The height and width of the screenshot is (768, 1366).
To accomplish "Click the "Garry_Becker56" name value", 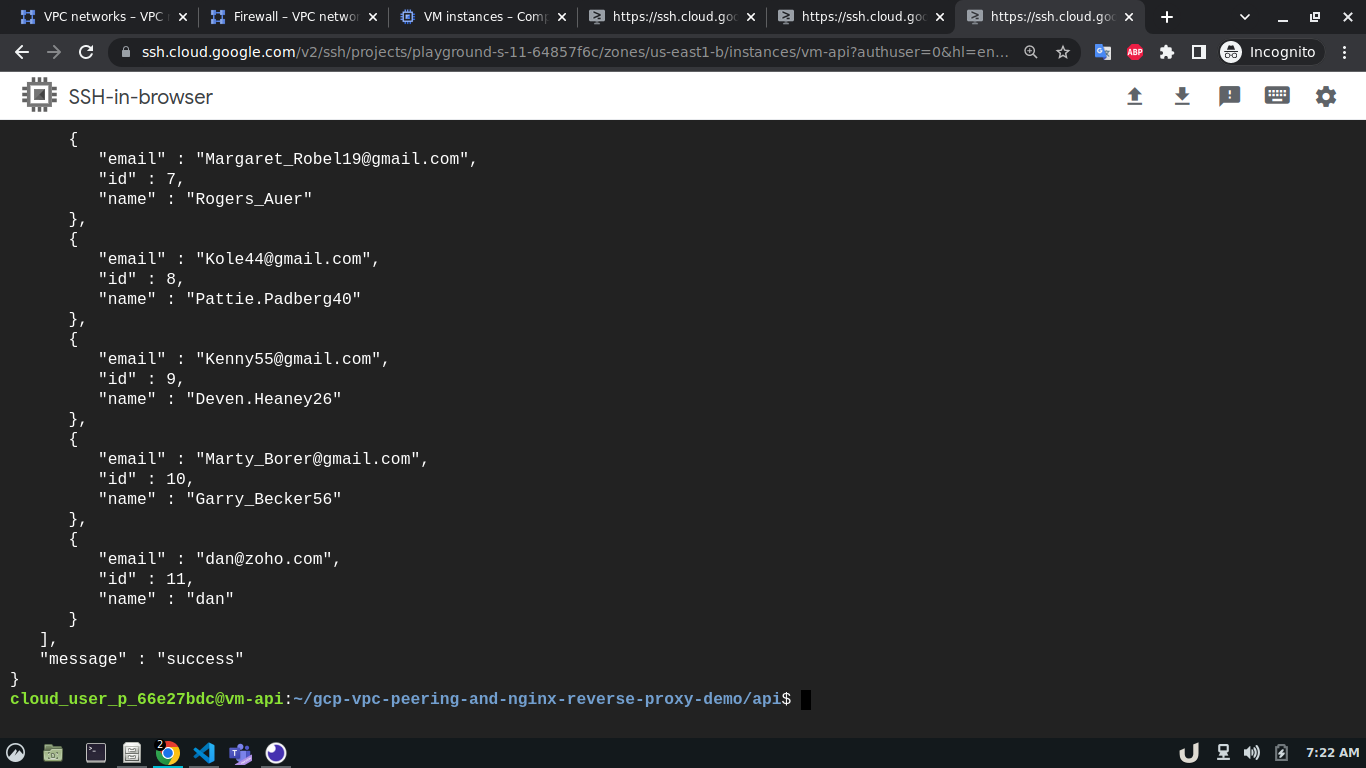I will click(x=264, y=499).
